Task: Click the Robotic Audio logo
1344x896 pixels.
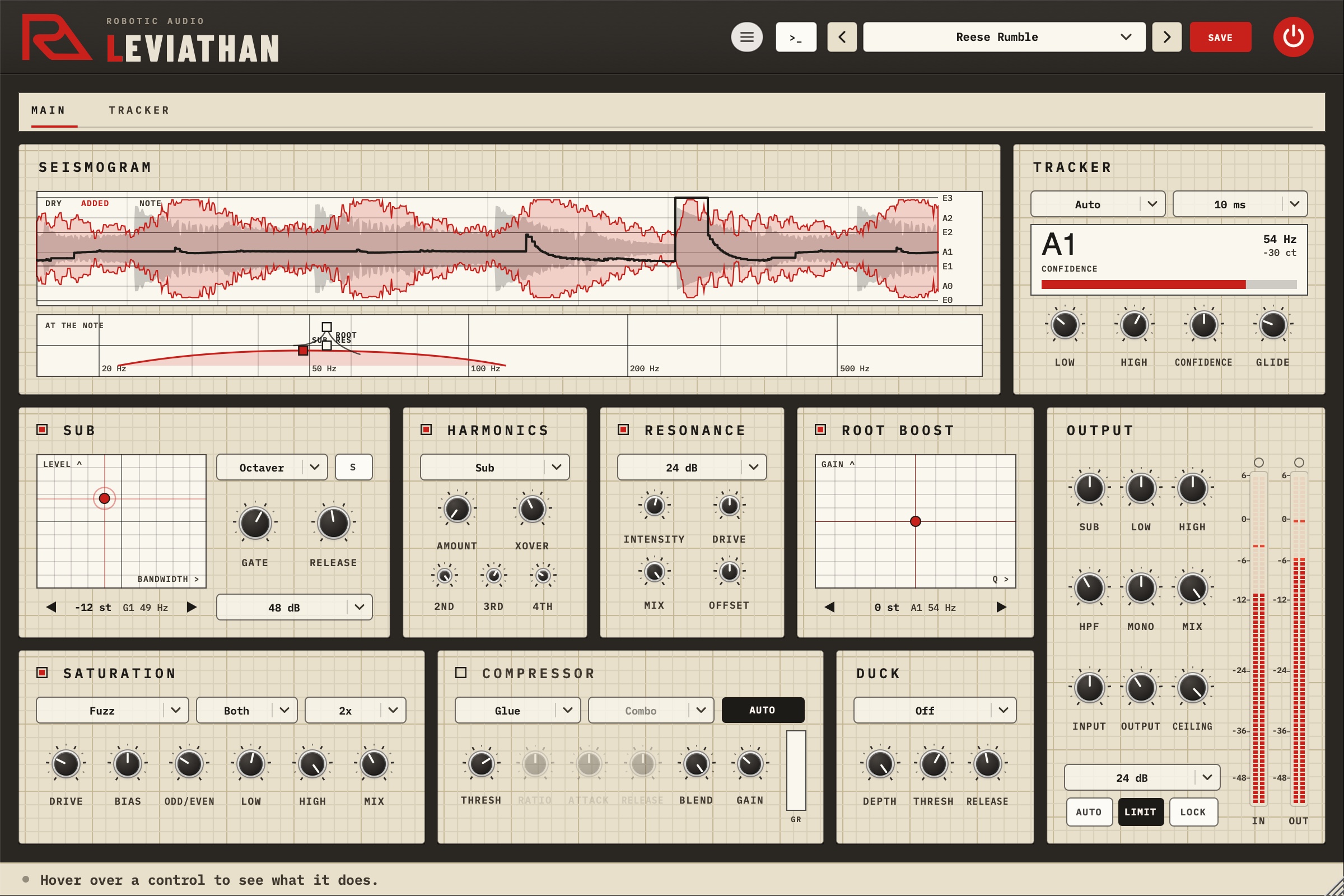Action: point(56,37)
